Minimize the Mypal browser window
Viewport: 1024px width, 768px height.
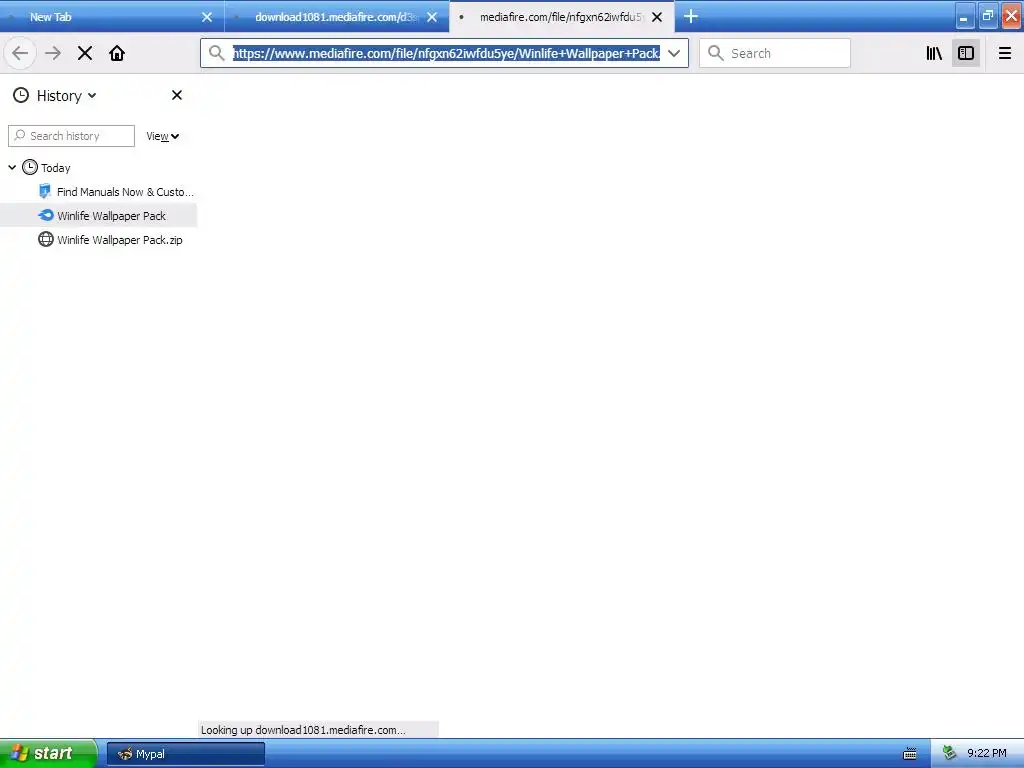click(x=965, y=16)
